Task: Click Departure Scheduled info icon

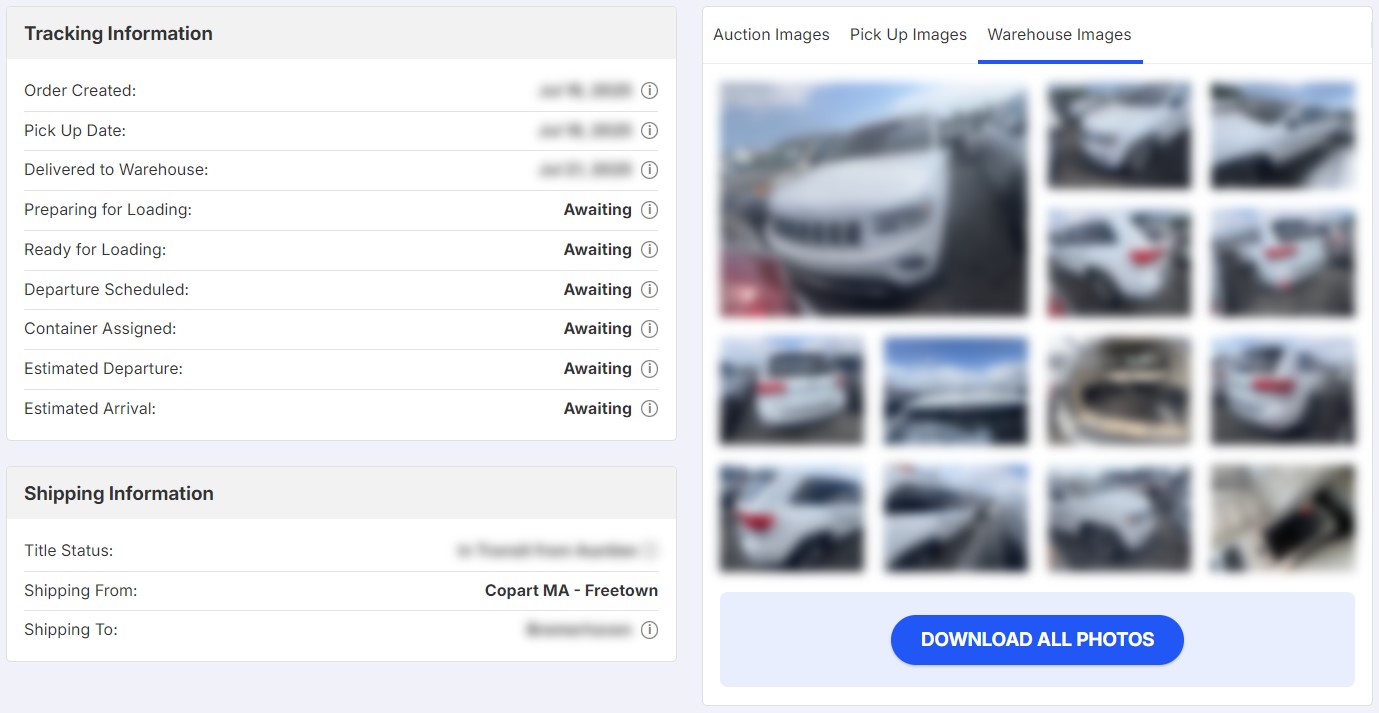Action: coord(649,290)
